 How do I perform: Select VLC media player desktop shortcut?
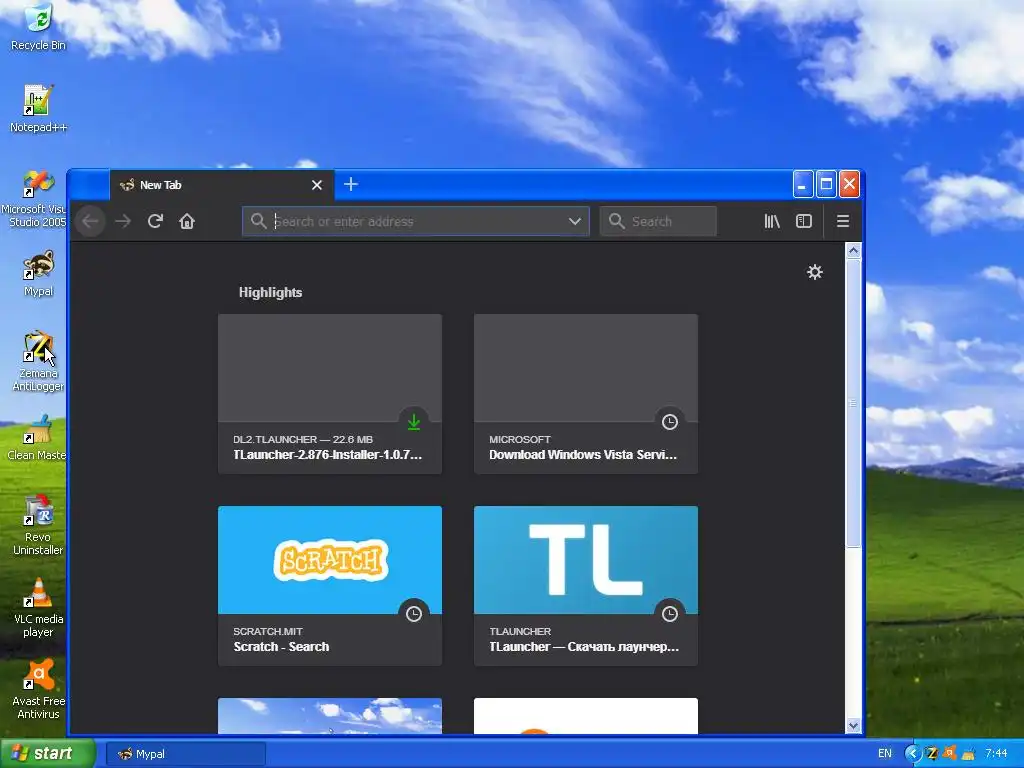tap(39, 607)
